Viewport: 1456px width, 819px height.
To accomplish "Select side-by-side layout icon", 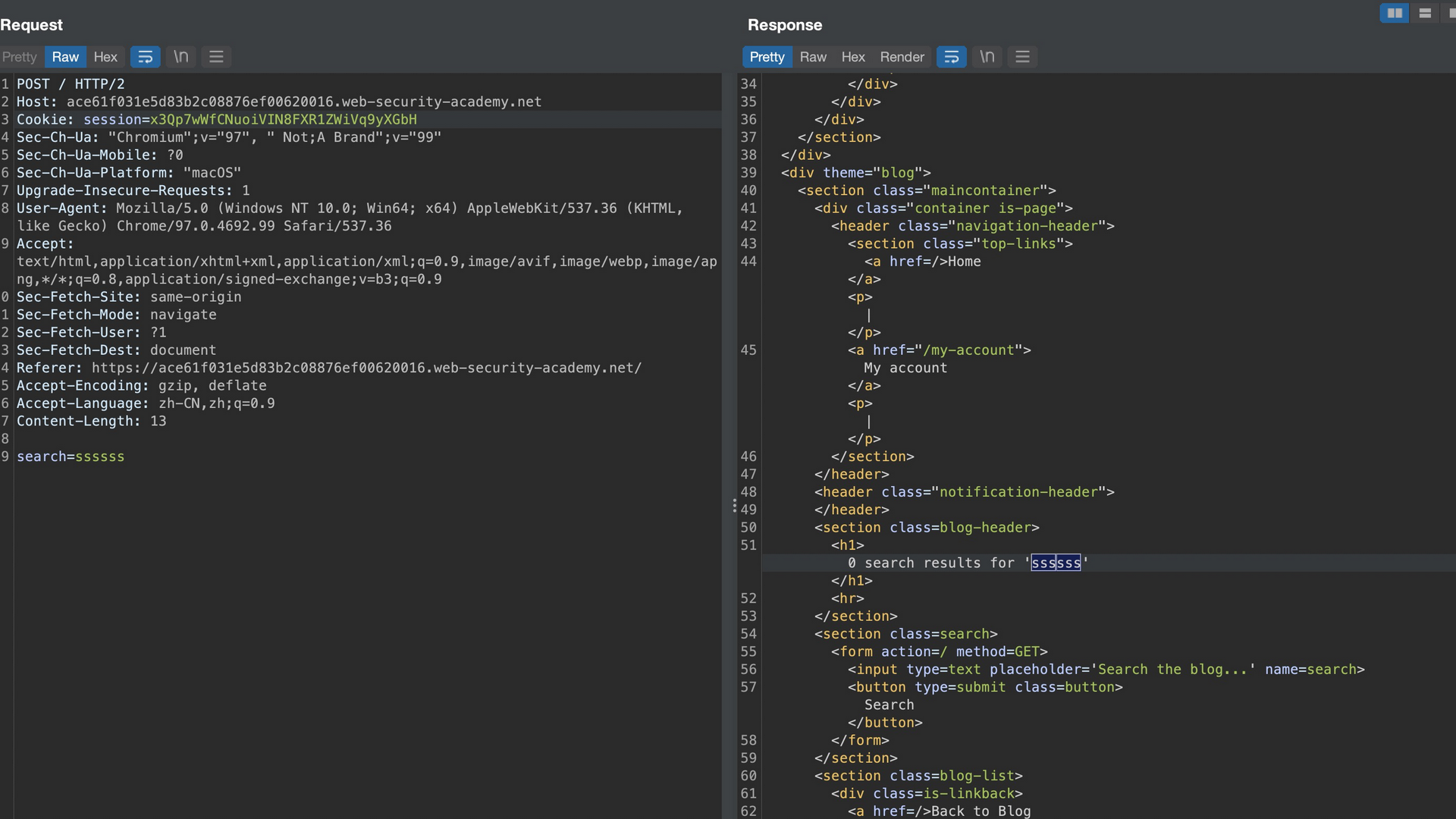I will click(x=1395, y=13).
